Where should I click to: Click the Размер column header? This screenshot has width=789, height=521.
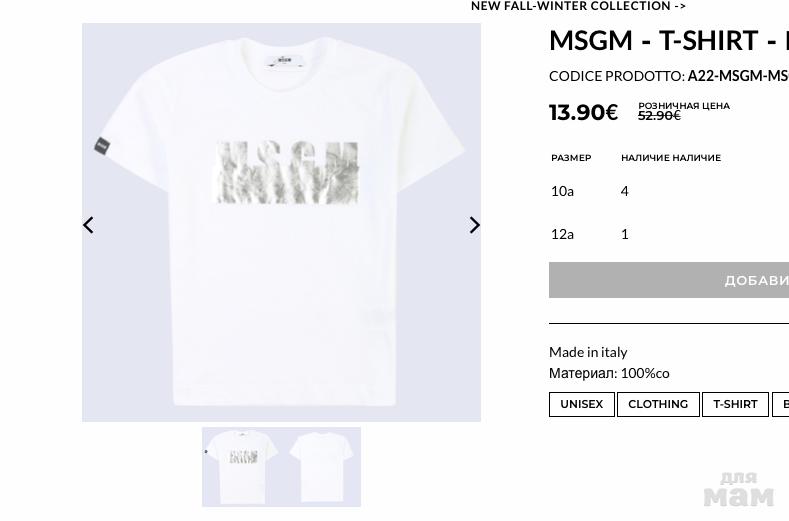571,158
